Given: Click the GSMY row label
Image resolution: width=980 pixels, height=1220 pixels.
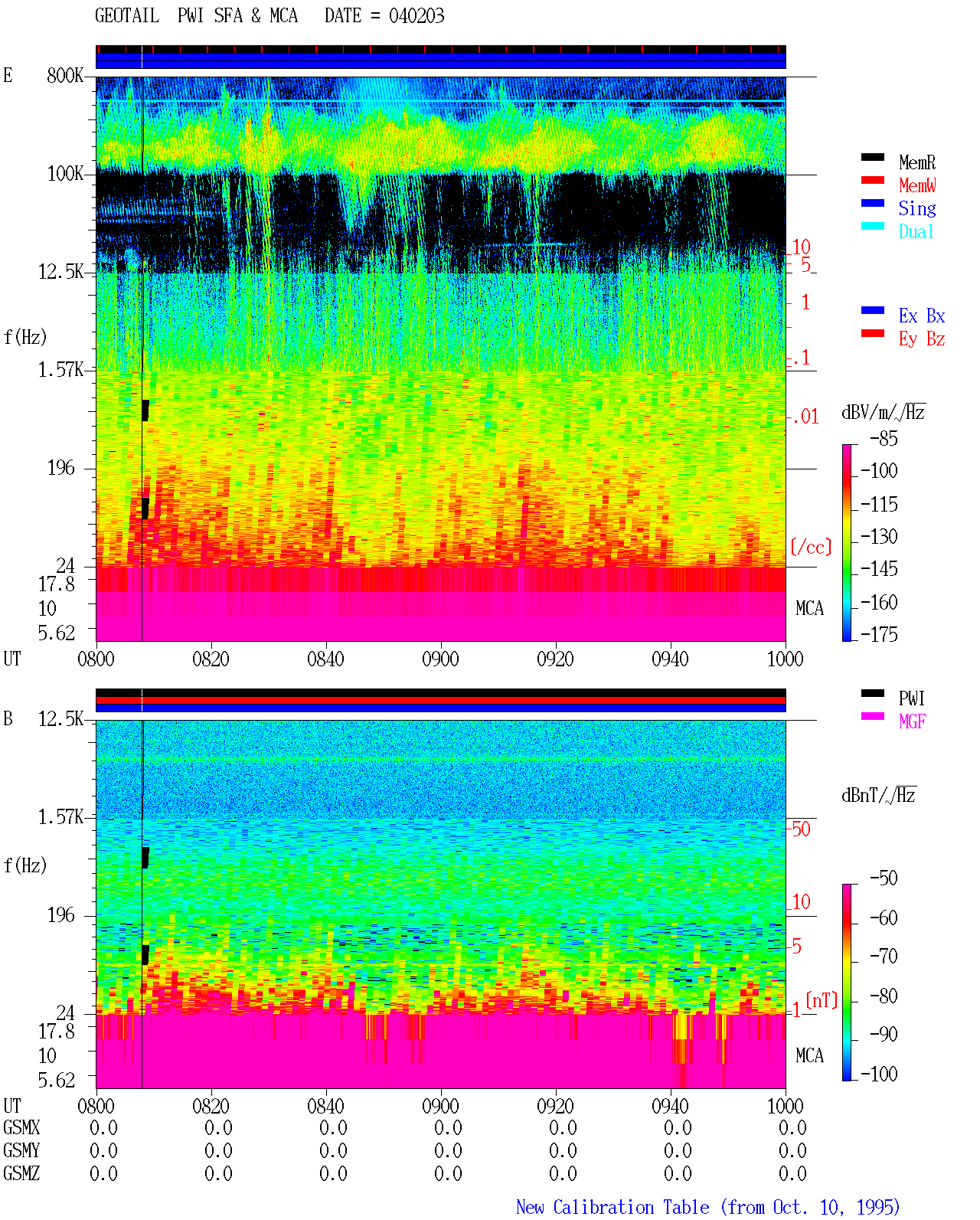Looking at the screenshot, I should pos(21,1151).
